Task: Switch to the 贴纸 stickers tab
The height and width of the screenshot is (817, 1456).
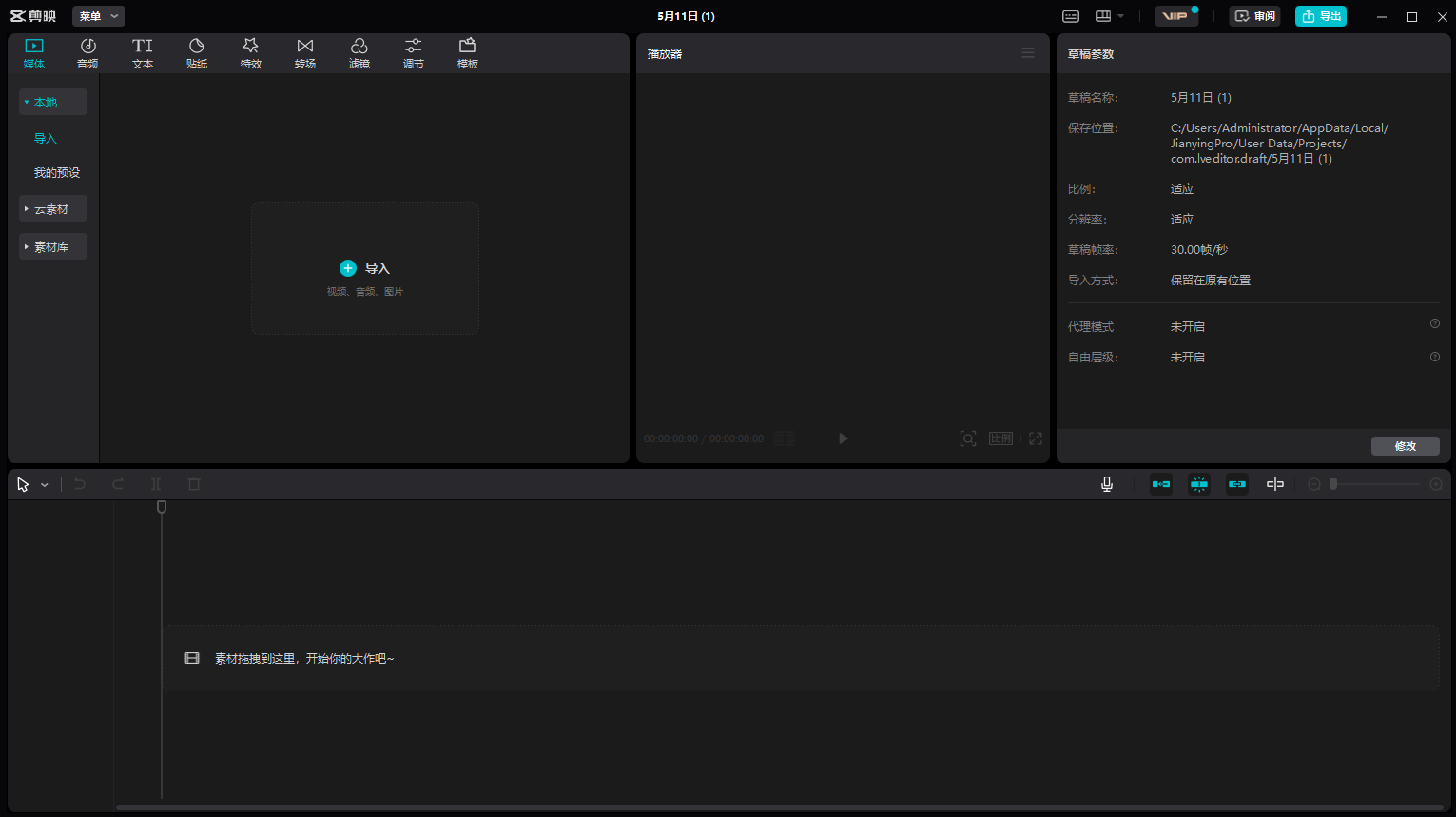Action: click(x=197, y=53)
